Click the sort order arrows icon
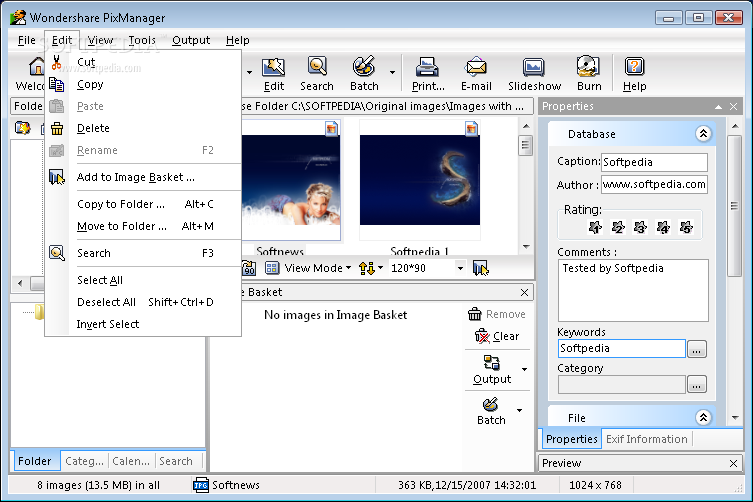Image resolution: width=753 pixels, height=502 pixels. (x=367, y=268)
